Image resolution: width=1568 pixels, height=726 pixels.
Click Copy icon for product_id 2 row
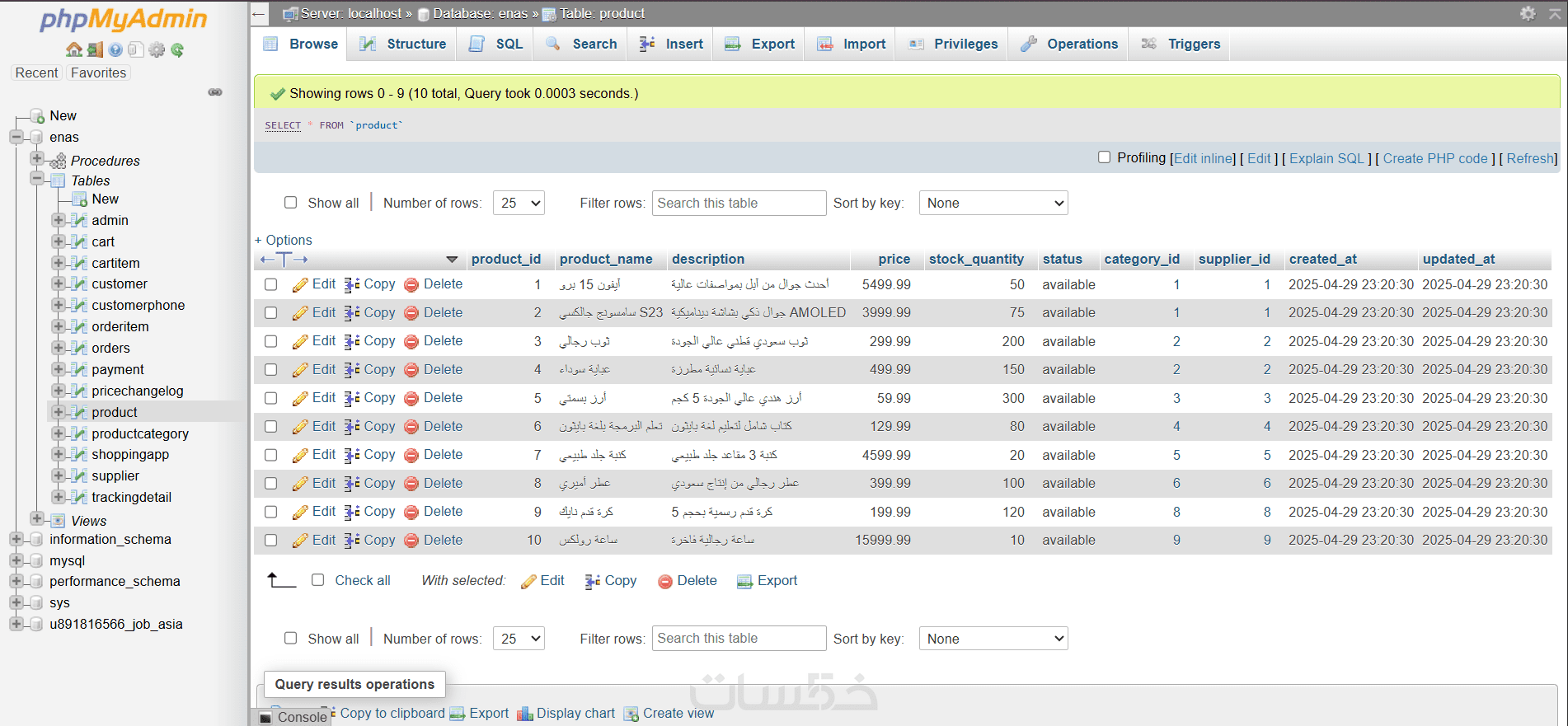pyautogui.click(x=352, y=313)
